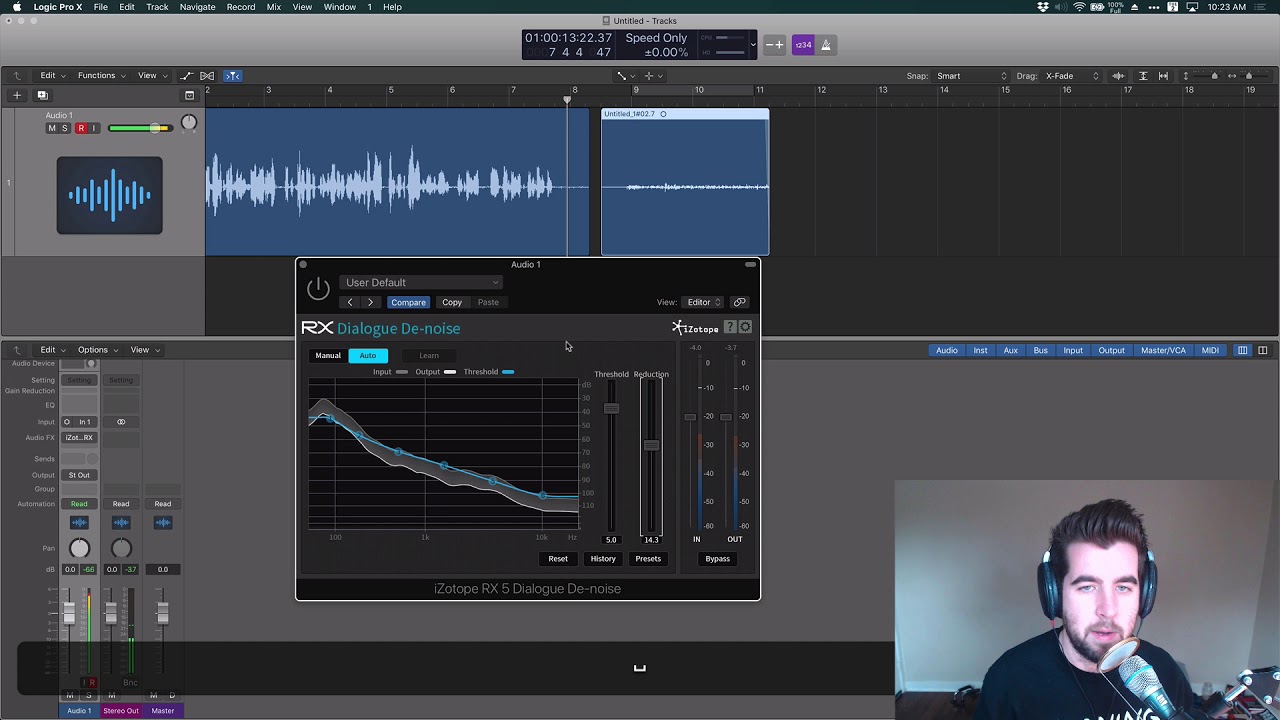Viewport: 1280px width, 720px height.
Task: Open the iZotope plugin settings gear
Action: pos(745,327)
